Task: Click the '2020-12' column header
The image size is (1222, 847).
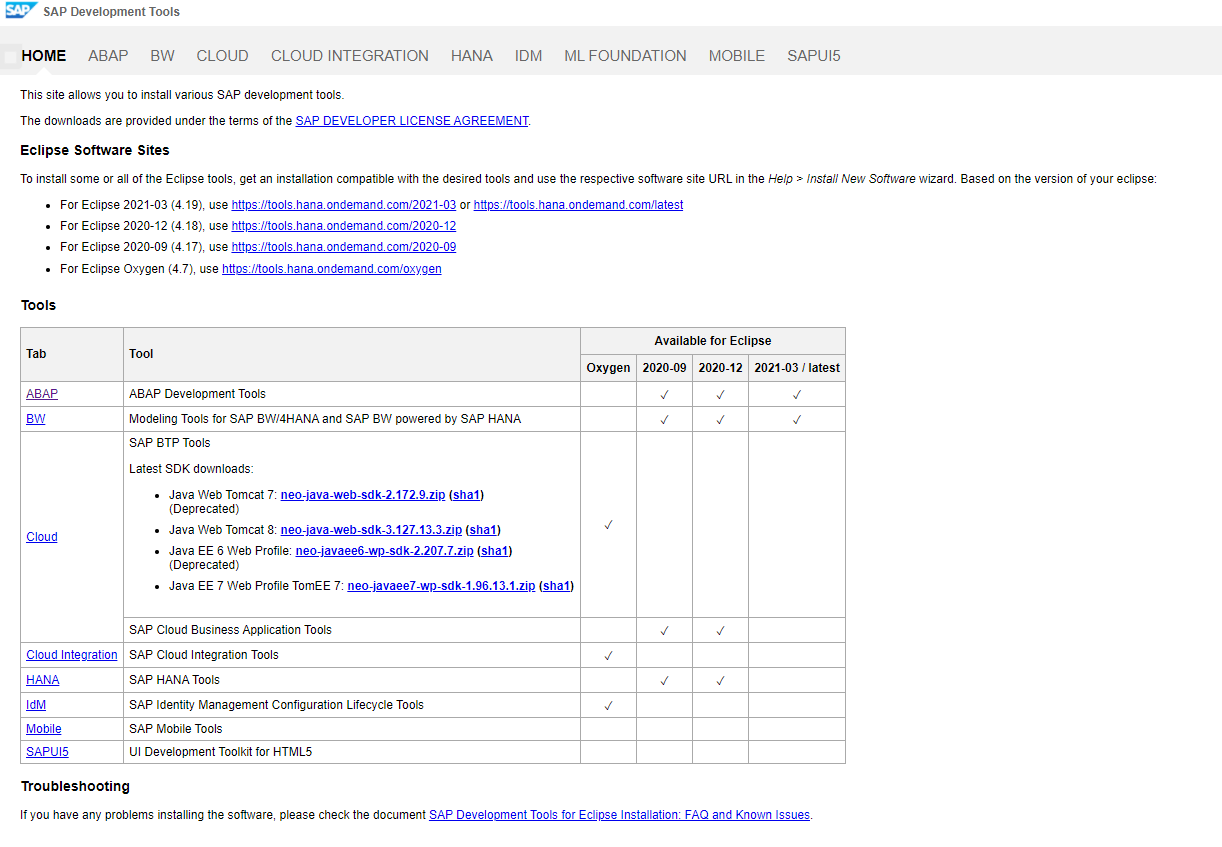Action: pos(720,368)
